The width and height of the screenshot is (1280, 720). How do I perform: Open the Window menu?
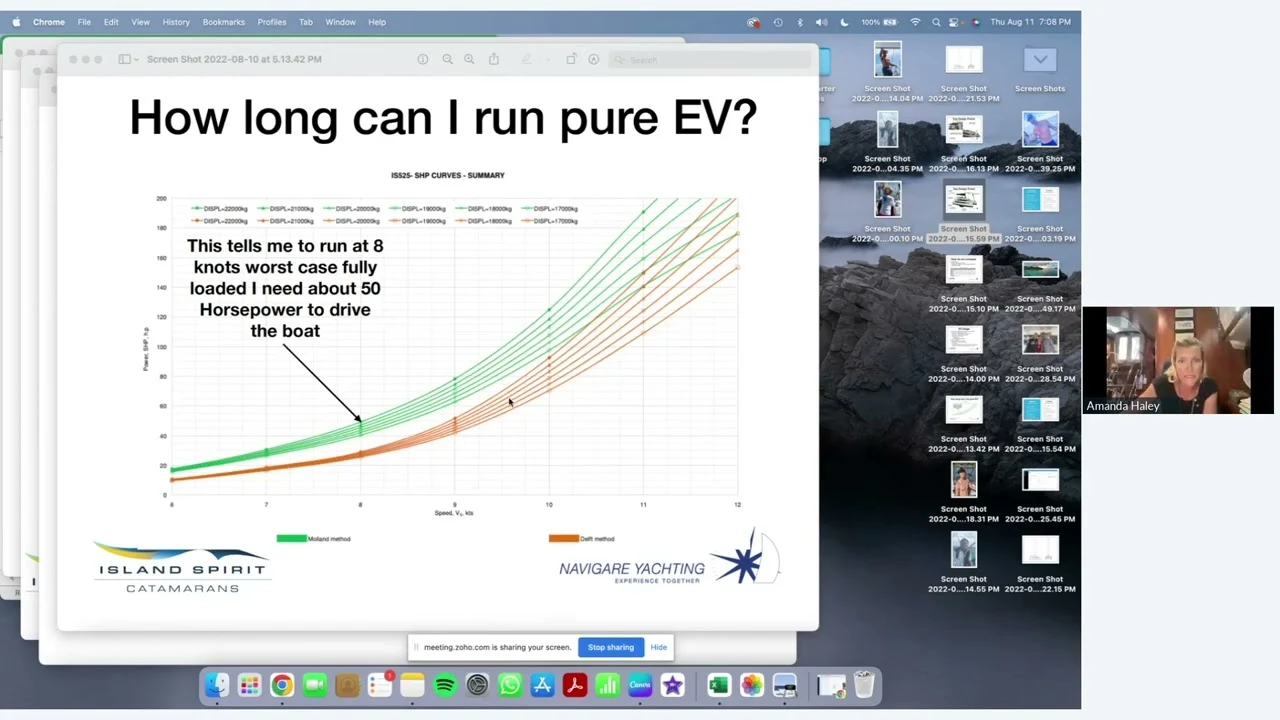(340, 22)
